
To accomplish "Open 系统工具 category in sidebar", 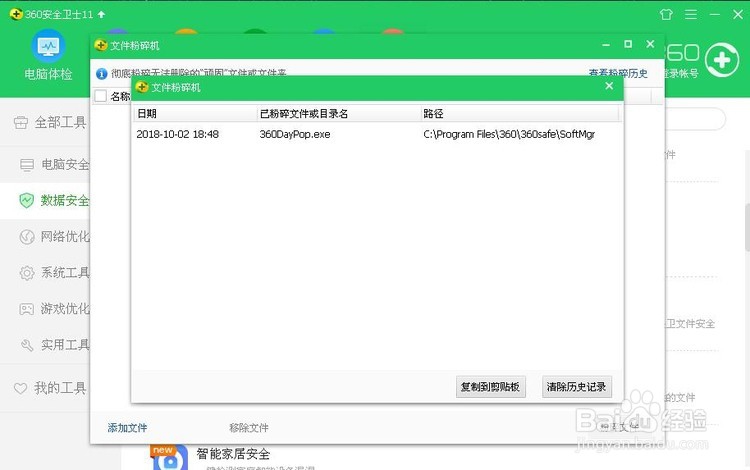I will click(x=54, y=273).
